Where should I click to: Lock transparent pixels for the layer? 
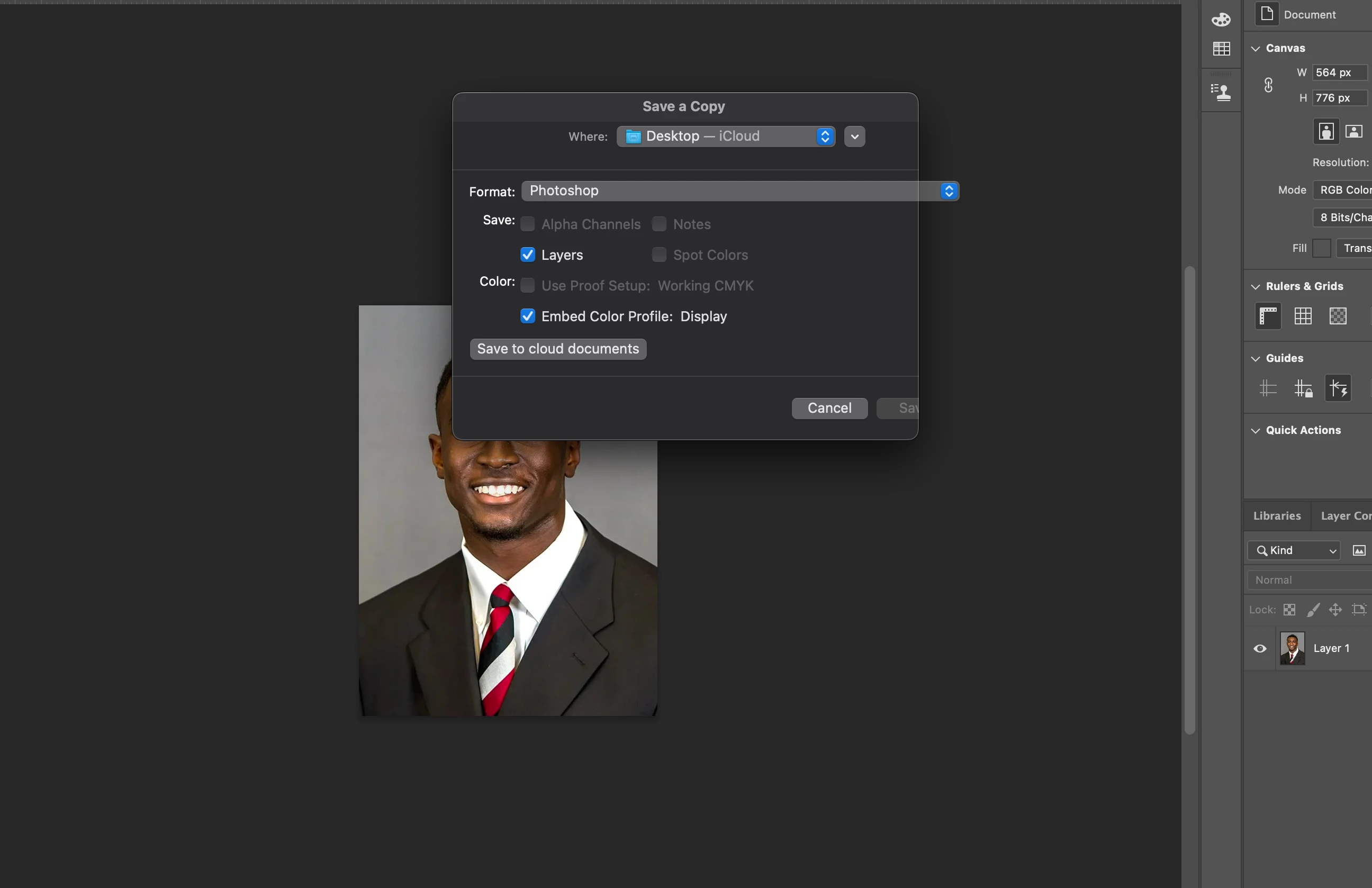[1289, 610]
